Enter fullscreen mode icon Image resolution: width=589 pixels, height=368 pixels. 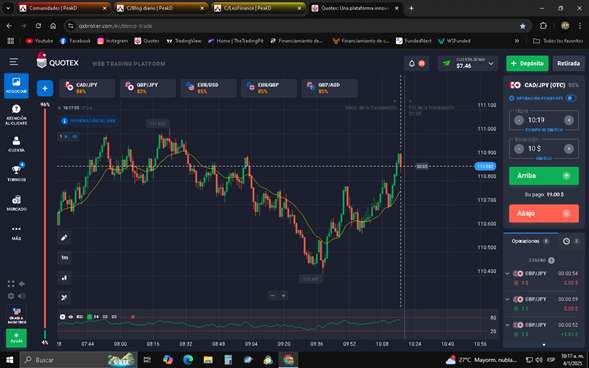(x=11, y=284)
